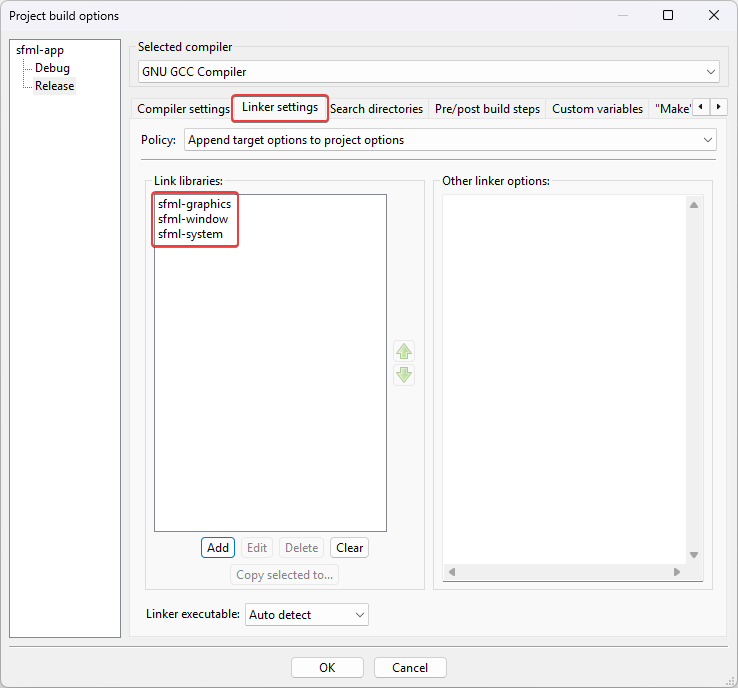The height and width of the screenshot is (688, 738).
Task: Move library down with green down arrow
Action: pyautogui.click(x=404, y=375)
